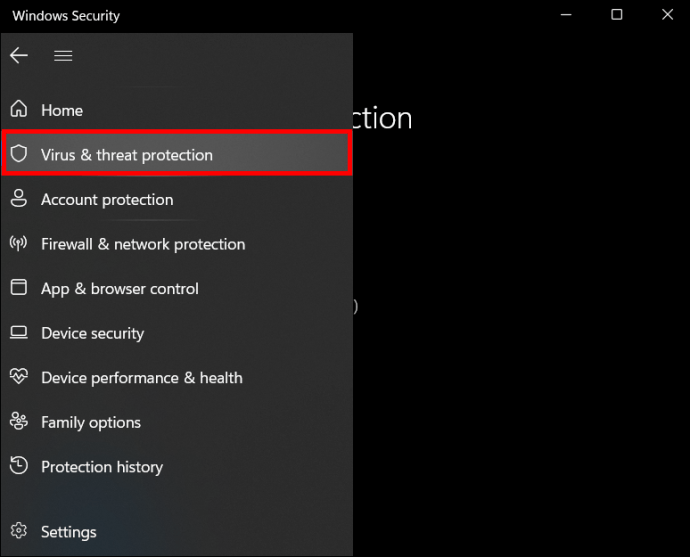The image size is (690, 557).
Task: Open Device performance & health section
Action: [141, 378]
